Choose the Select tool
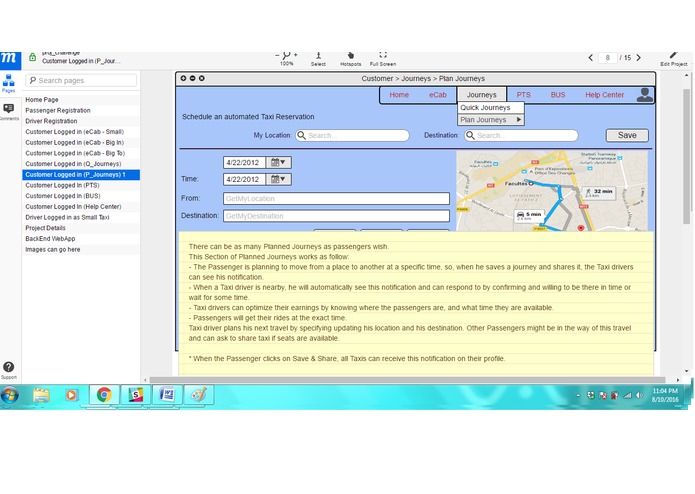This screenshot has height=494, width=695. pyautogui.click(x=318, y=58)
